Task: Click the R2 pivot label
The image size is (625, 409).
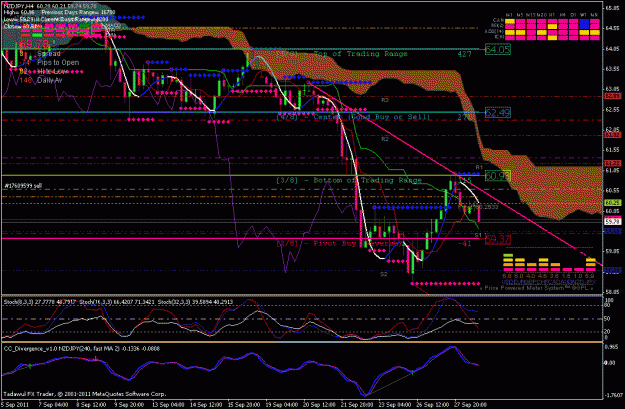Action: click(384, 139)
